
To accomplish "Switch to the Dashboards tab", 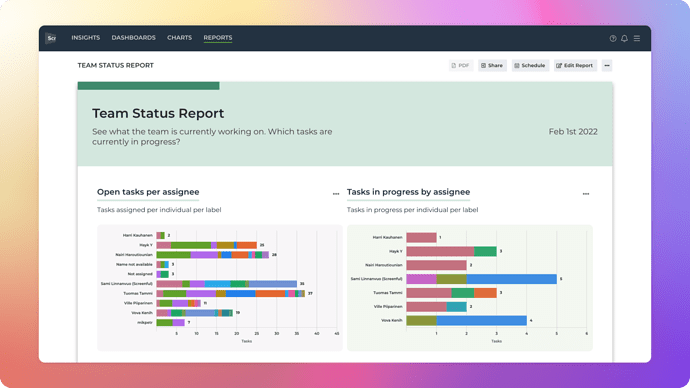I will (133, 38).
